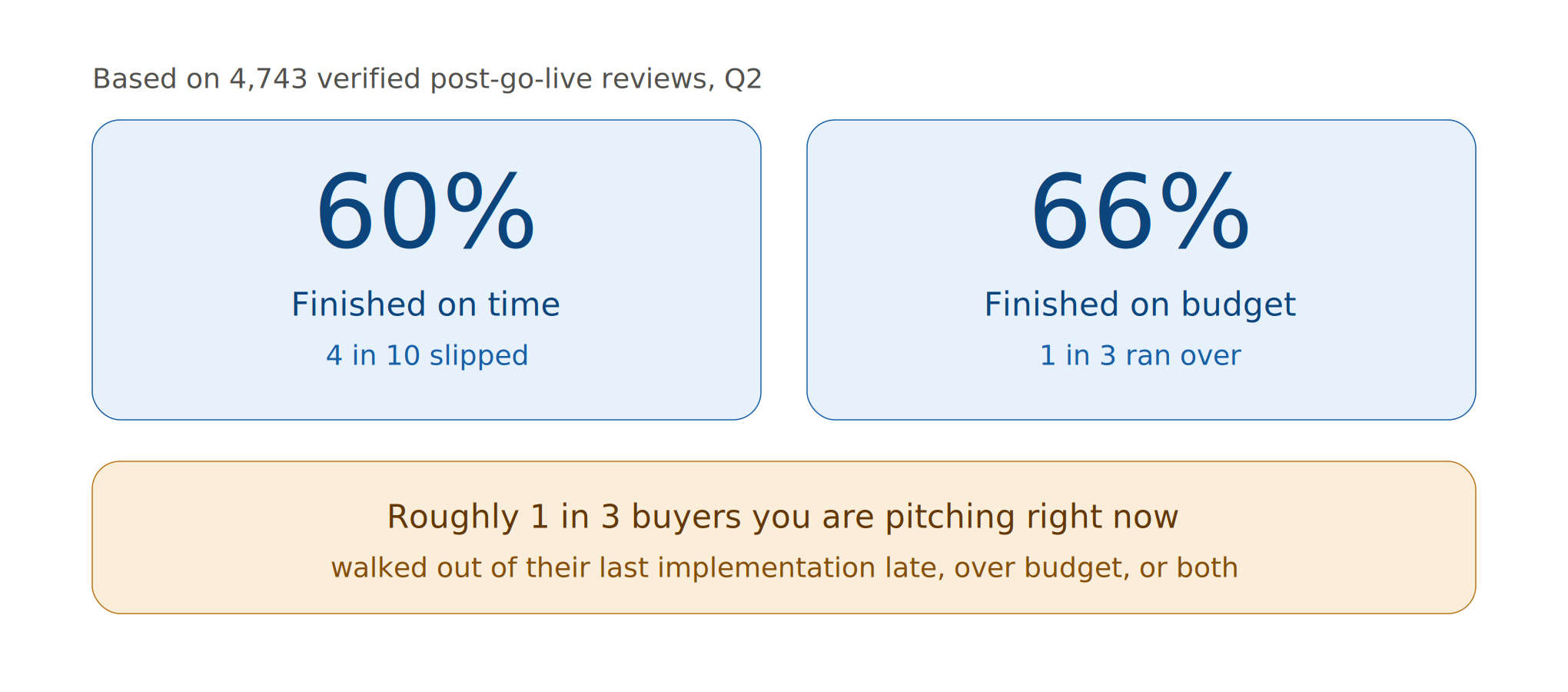Click the "1 in 3 ran over" caption
The image size is (1568, 692).
click(1140, 355)
